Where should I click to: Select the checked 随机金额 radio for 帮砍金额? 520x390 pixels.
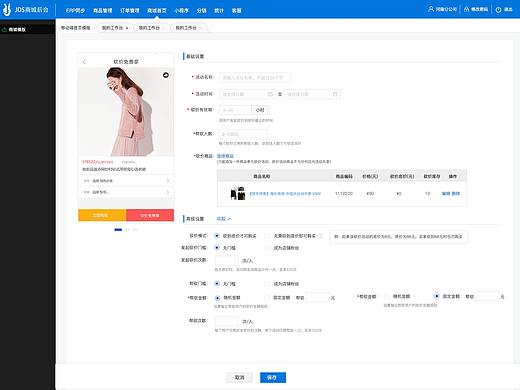click(x=217, y=298)
